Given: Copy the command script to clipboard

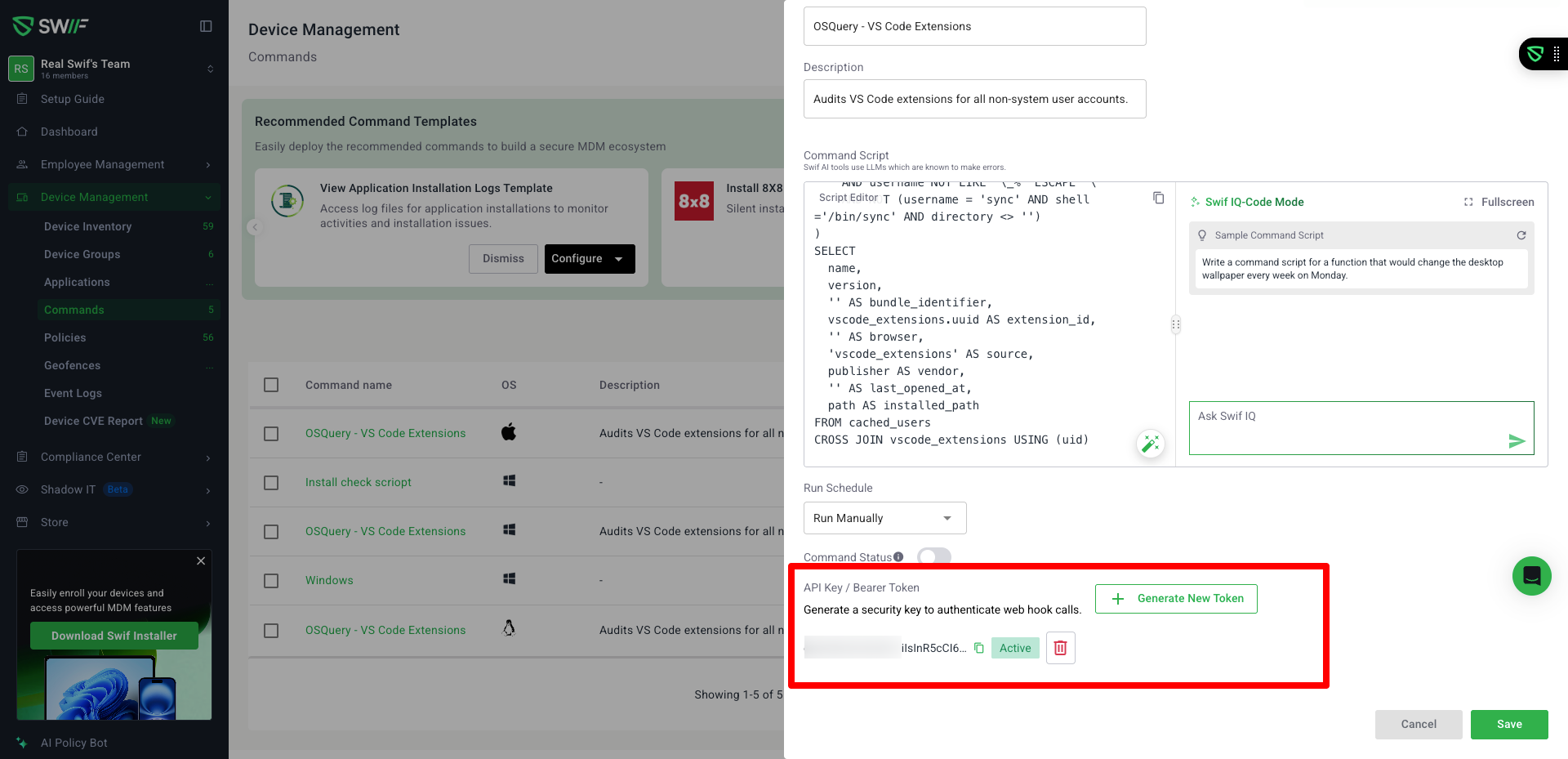Looking at the screenshot, I should 1158,198.
